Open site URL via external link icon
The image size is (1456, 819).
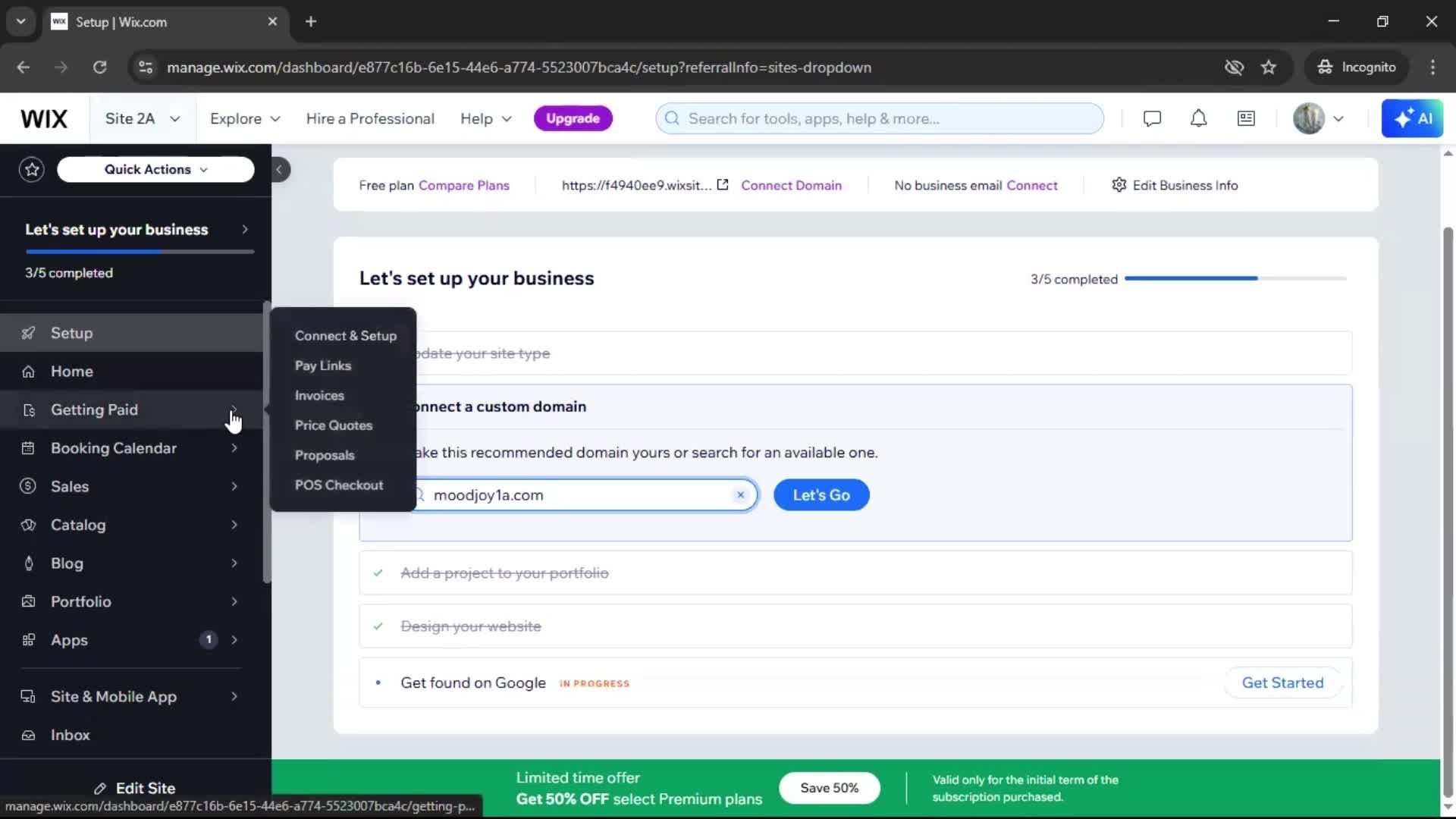coord(723,184)
